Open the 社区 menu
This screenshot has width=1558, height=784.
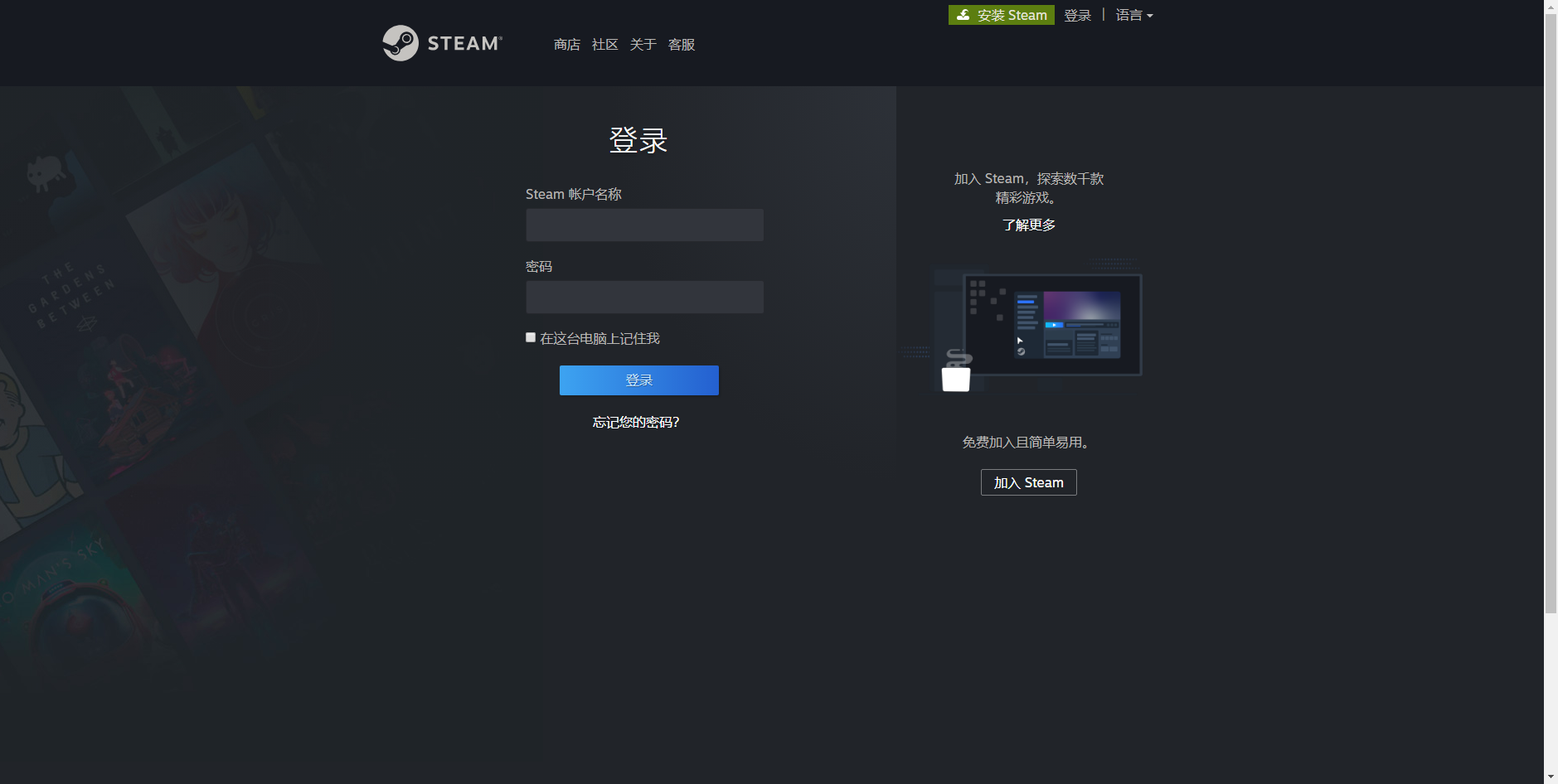(604, 45)
